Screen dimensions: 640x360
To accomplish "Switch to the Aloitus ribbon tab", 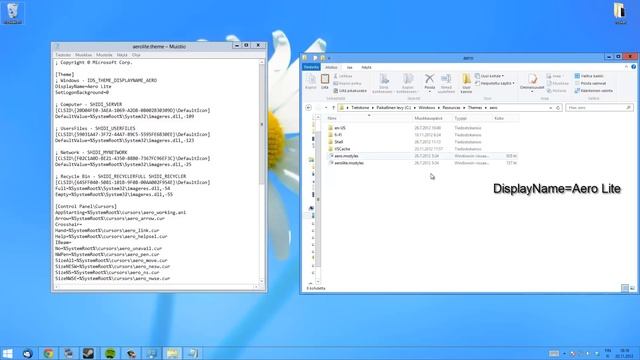I will (331, 67).
